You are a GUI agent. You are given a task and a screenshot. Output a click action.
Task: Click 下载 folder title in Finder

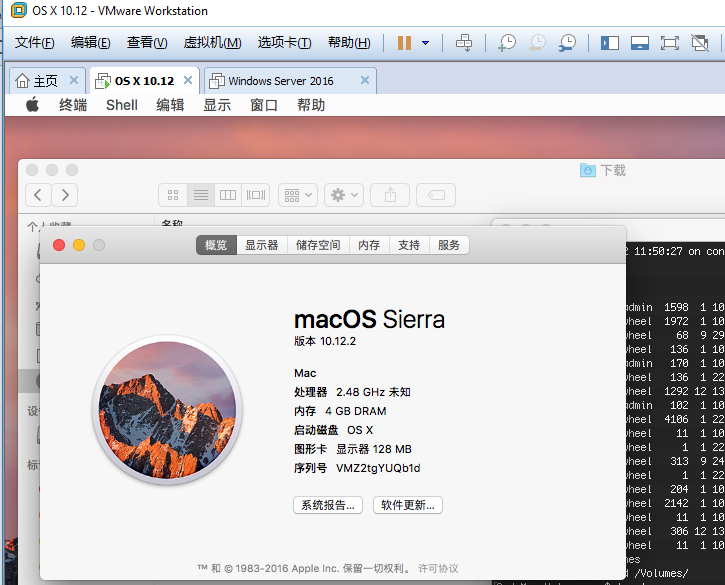click(x=603, y=171)
